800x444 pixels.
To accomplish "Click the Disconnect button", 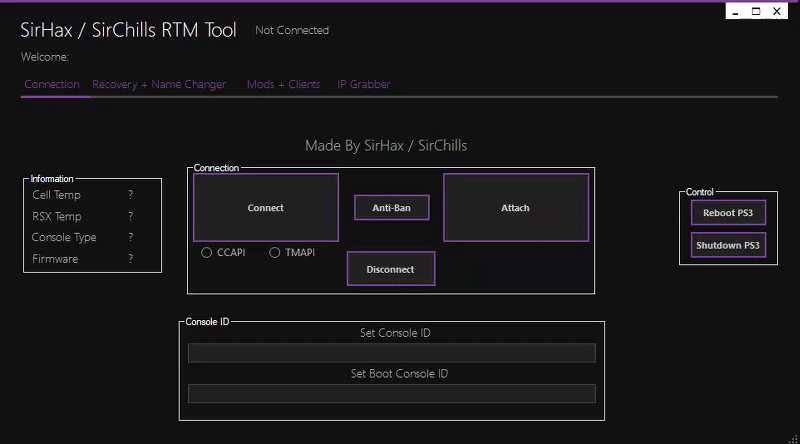I will pos(391,269).
